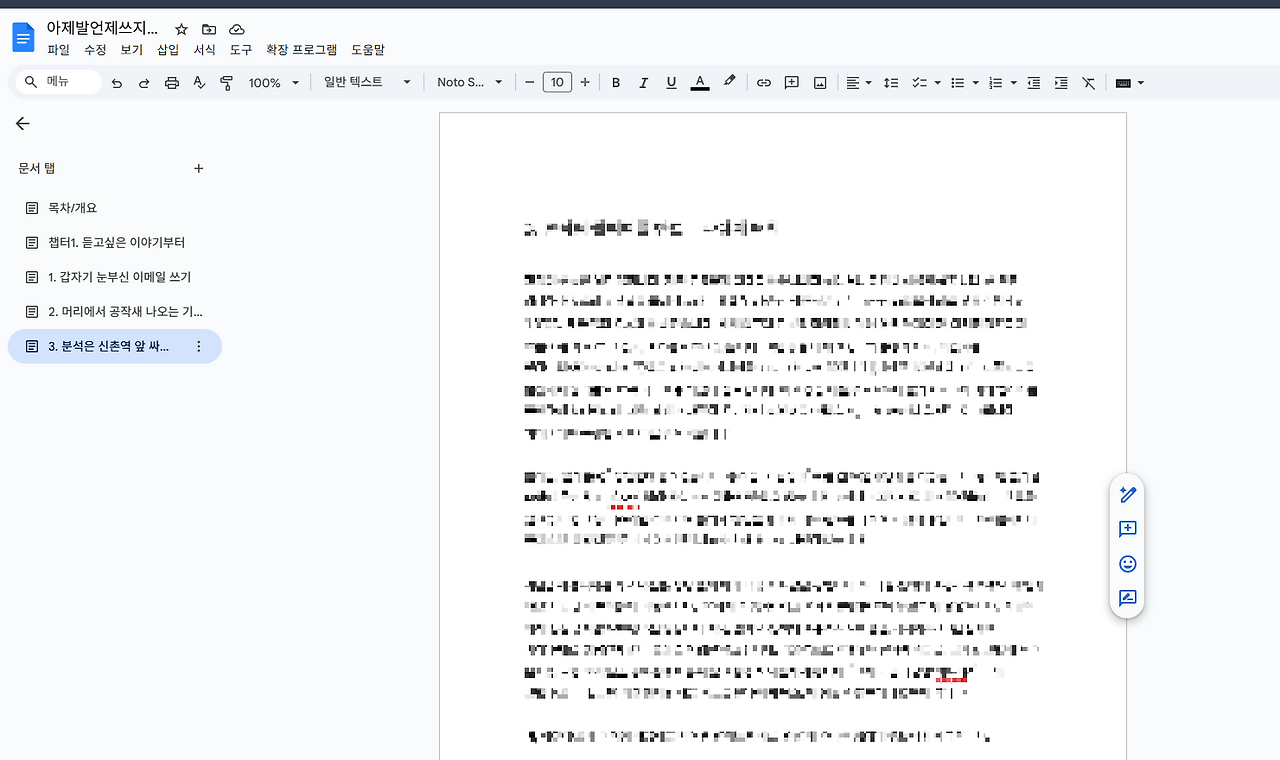The width and height of the screenshot is (1280, 760).
Task: Open the '일반 텍스트' paragraph style dropdown
Action: pos(367,82)
